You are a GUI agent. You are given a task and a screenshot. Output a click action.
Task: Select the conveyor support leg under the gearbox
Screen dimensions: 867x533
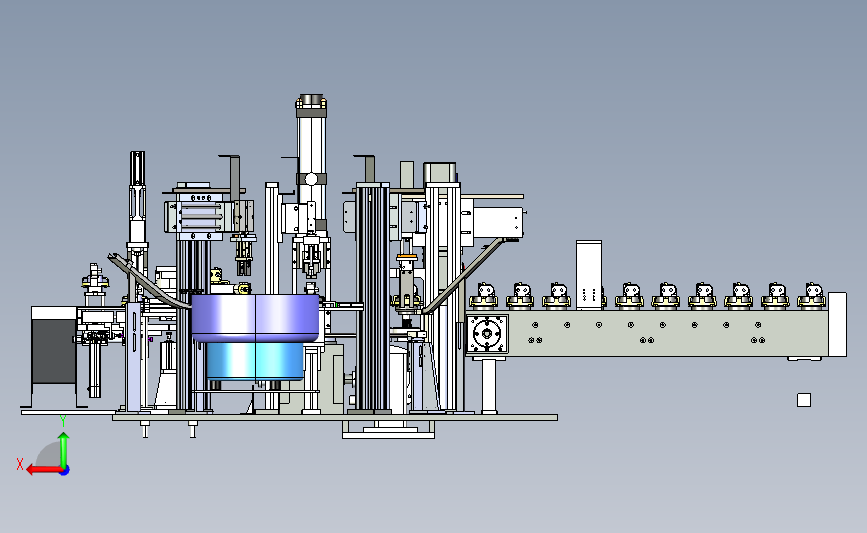pos(488,386)
